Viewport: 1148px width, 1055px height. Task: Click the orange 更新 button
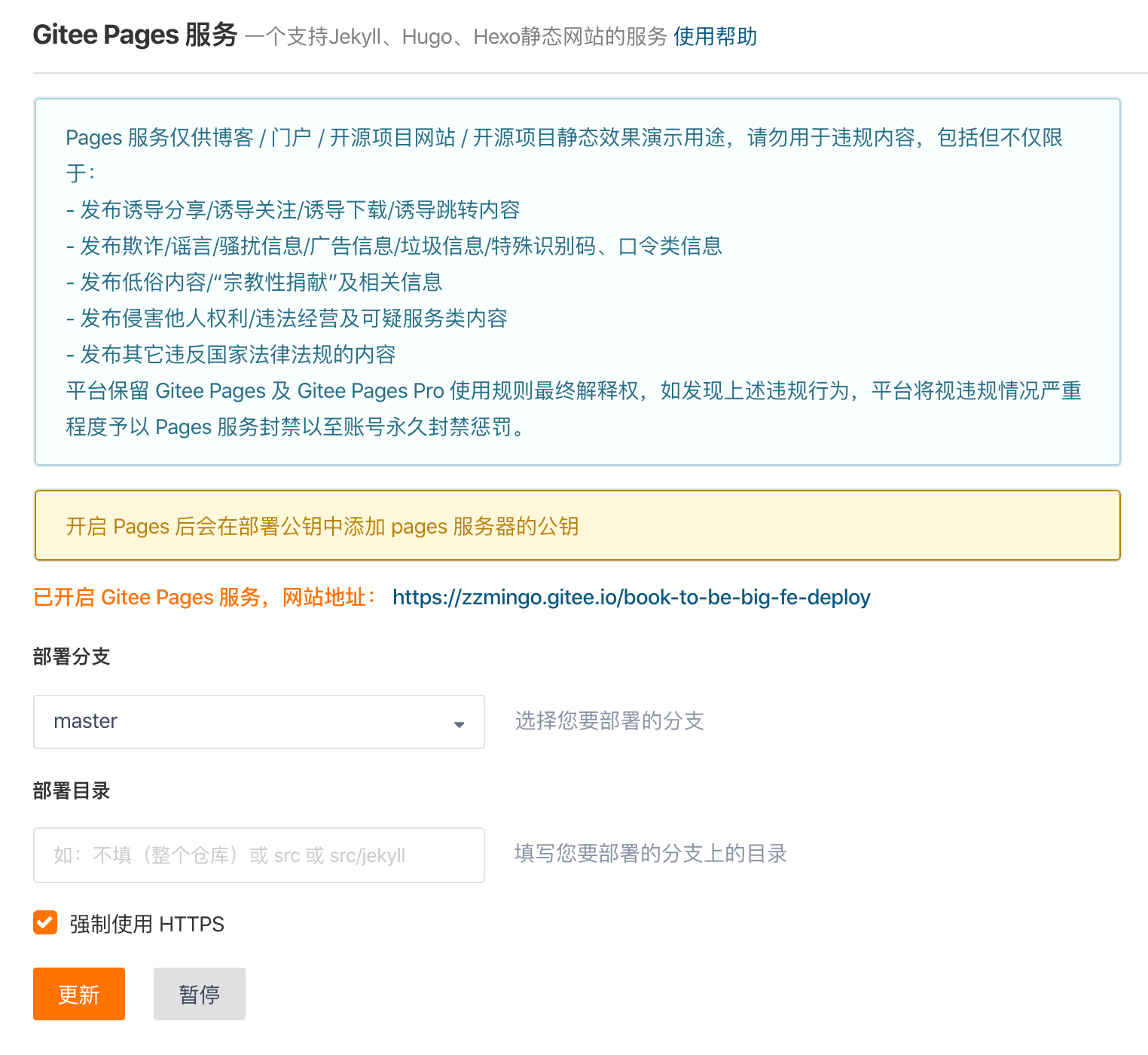[79, 994]
